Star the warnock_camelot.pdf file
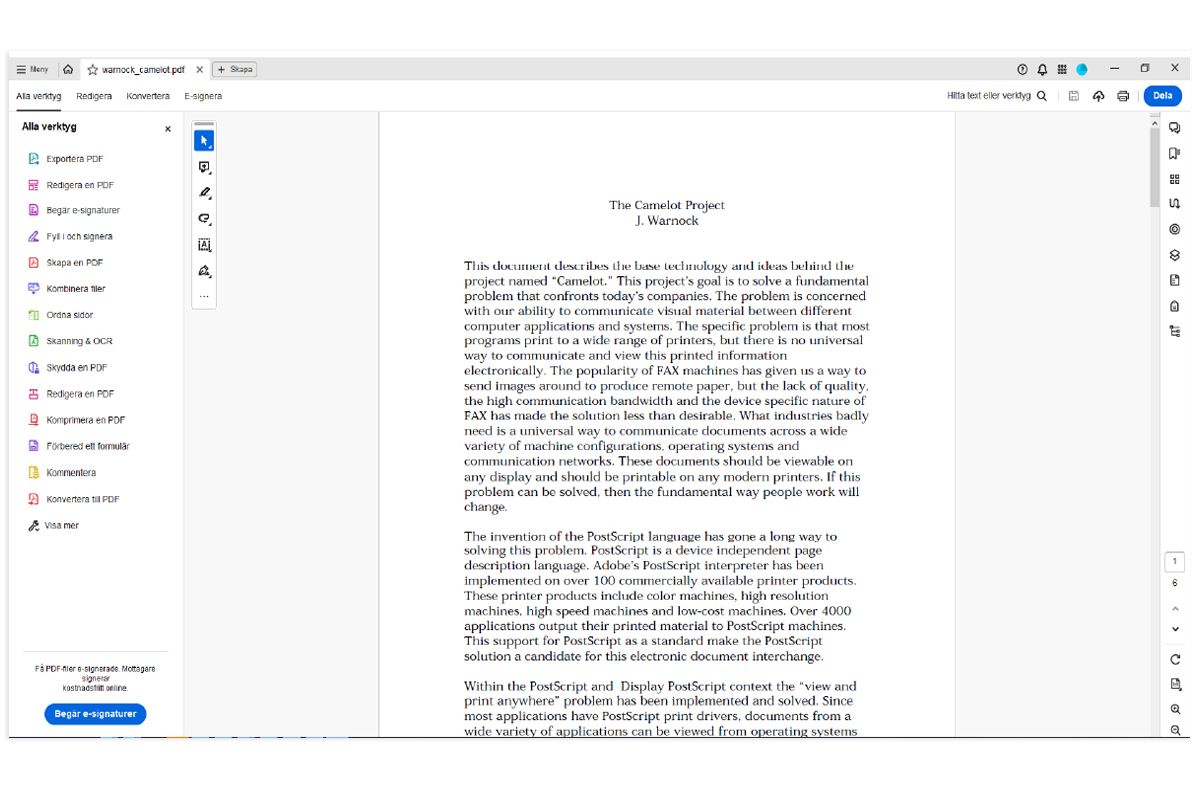 point(93,70)
